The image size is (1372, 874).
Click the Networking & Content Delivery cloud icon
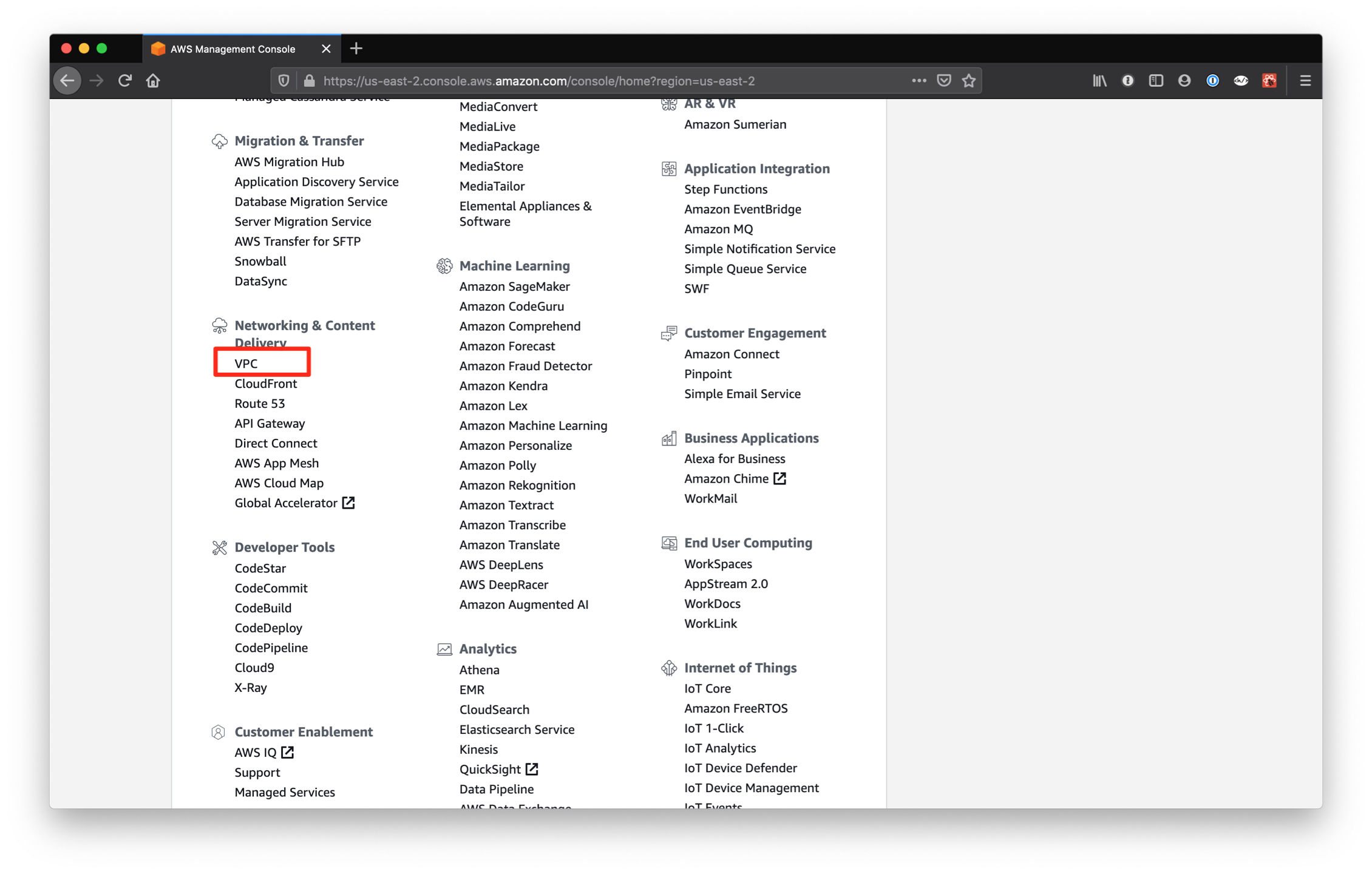coord(219,325)
